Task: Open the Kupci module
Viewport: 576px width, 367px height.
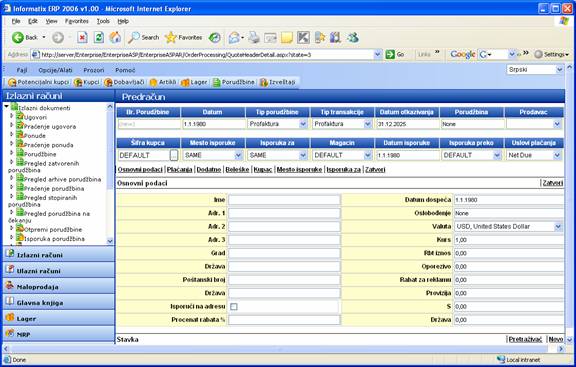Action: [87, 82]
